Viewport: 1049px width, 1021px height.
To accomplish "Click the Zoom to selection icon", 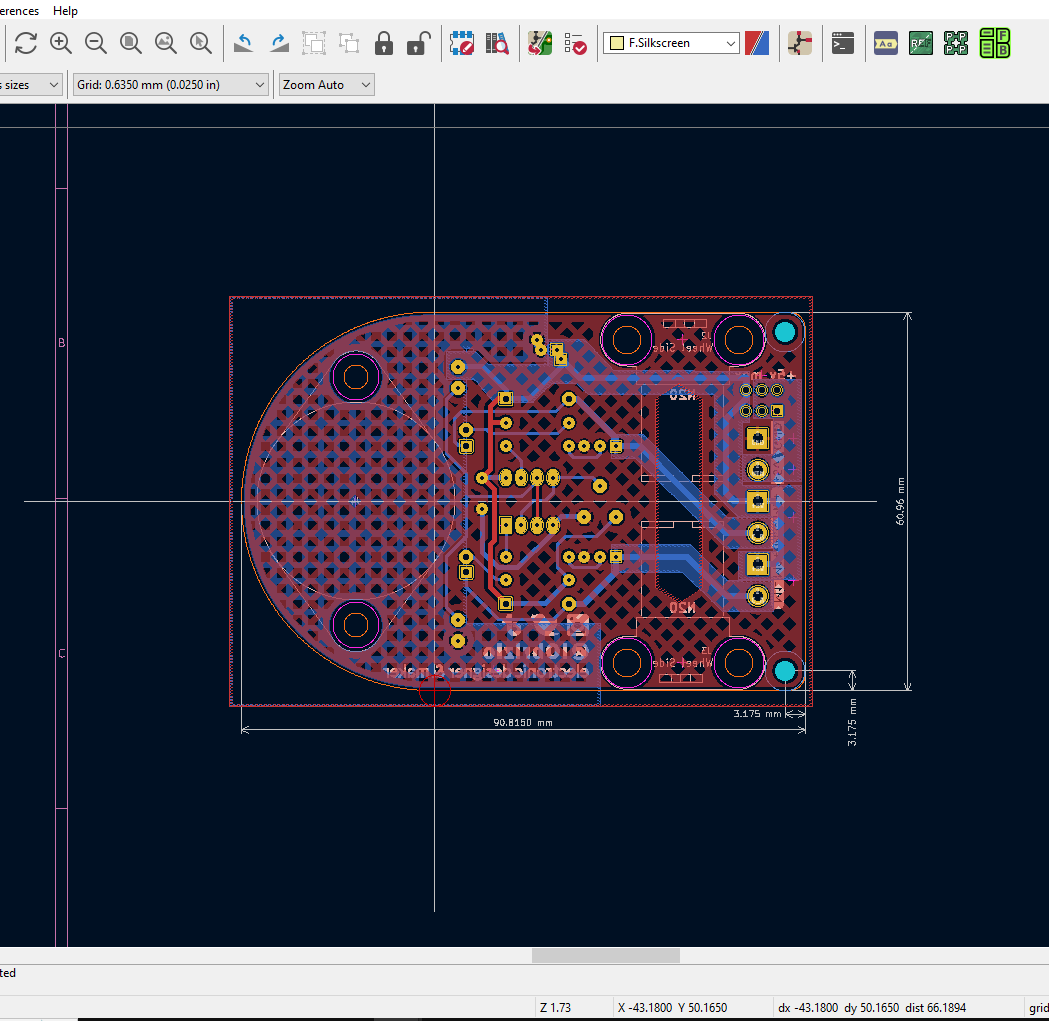I will tap(201, 43).
